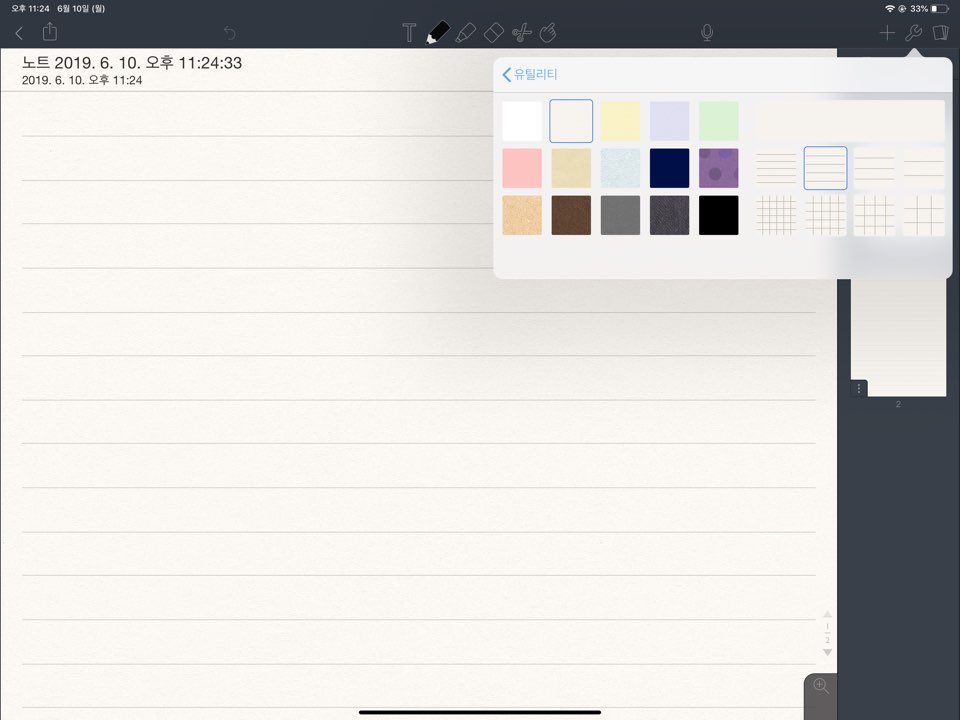
Task: Select smallest grid paper style
Action: (776, 216)
